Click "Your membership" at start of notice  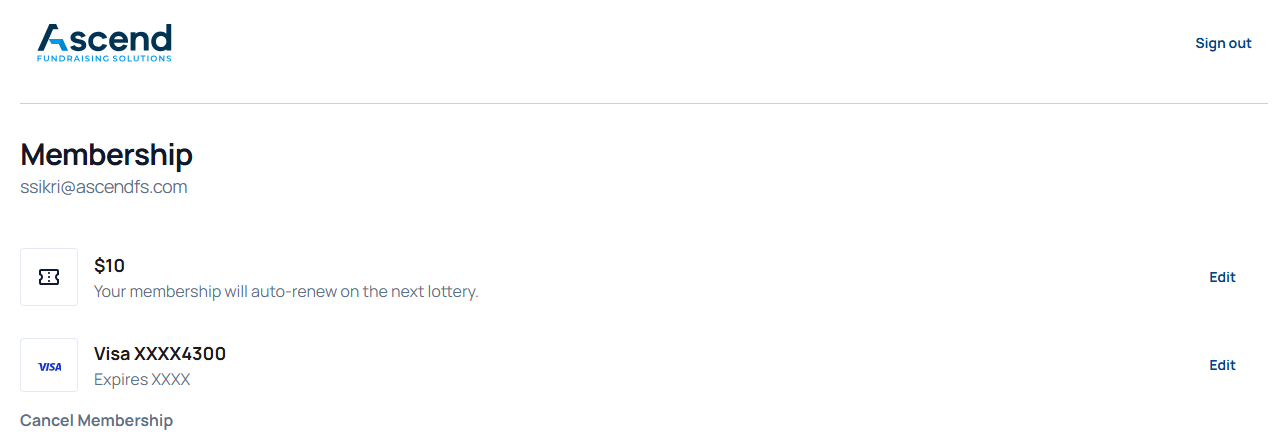tap(152, 292)
